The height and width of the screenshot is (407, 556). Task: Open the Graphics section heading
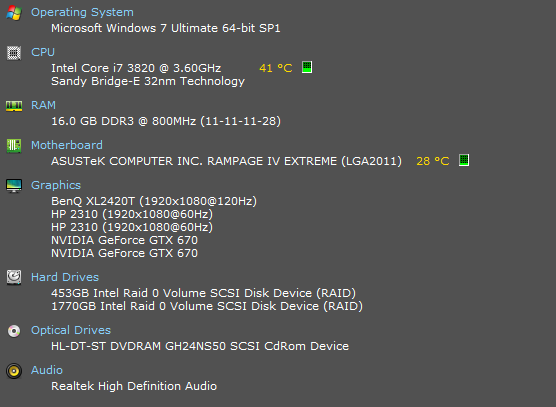pos(56,185)
